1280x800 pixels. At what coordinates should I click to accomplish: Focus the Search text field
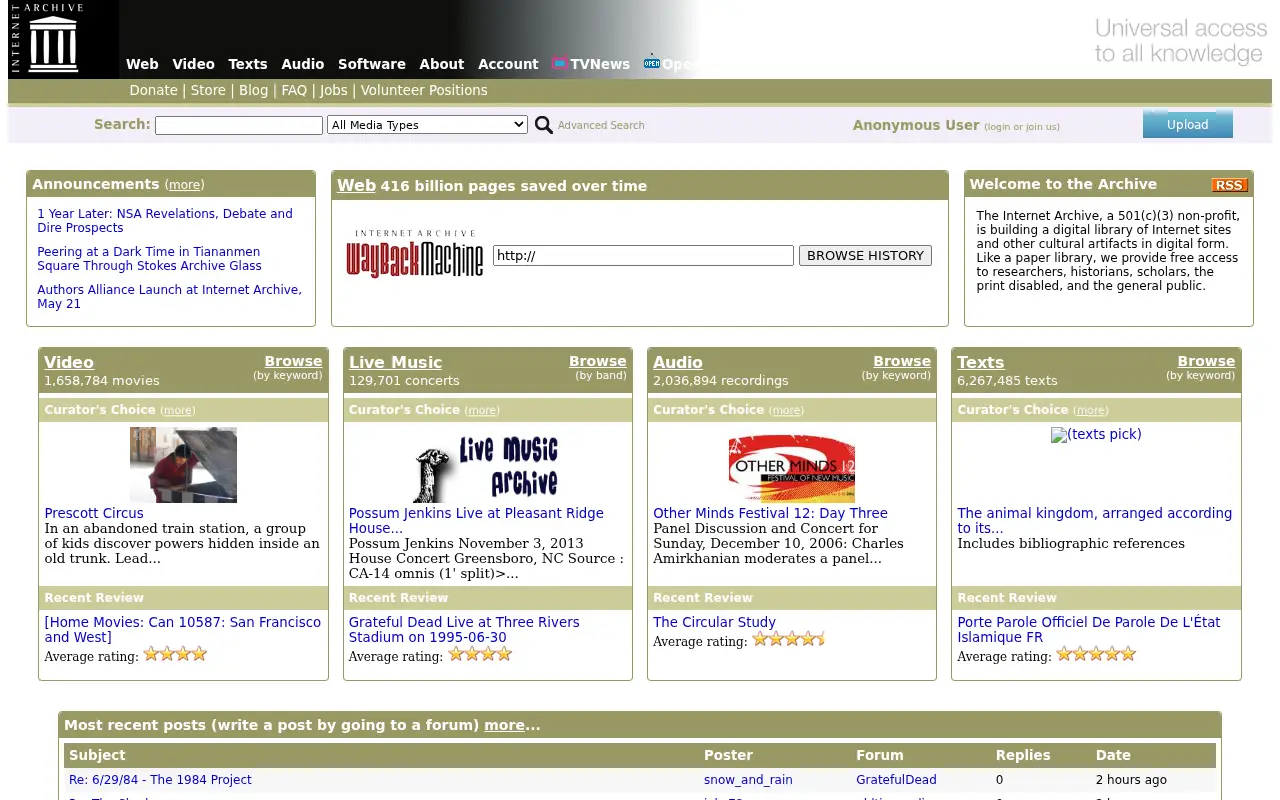point(239,125)
